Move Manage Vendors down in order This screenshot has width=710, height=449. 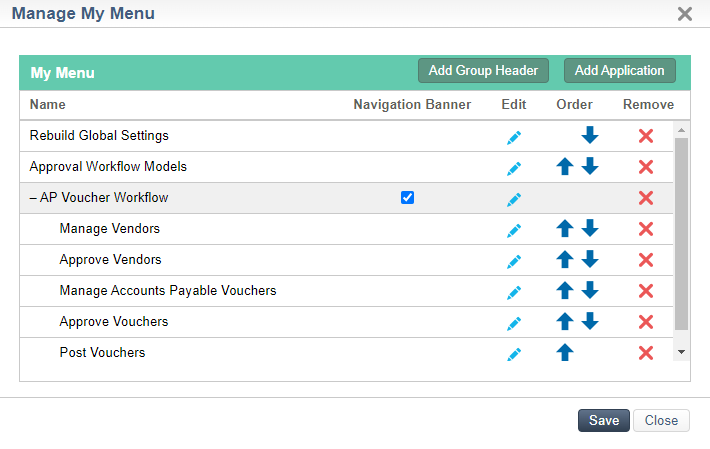point(590,228)
